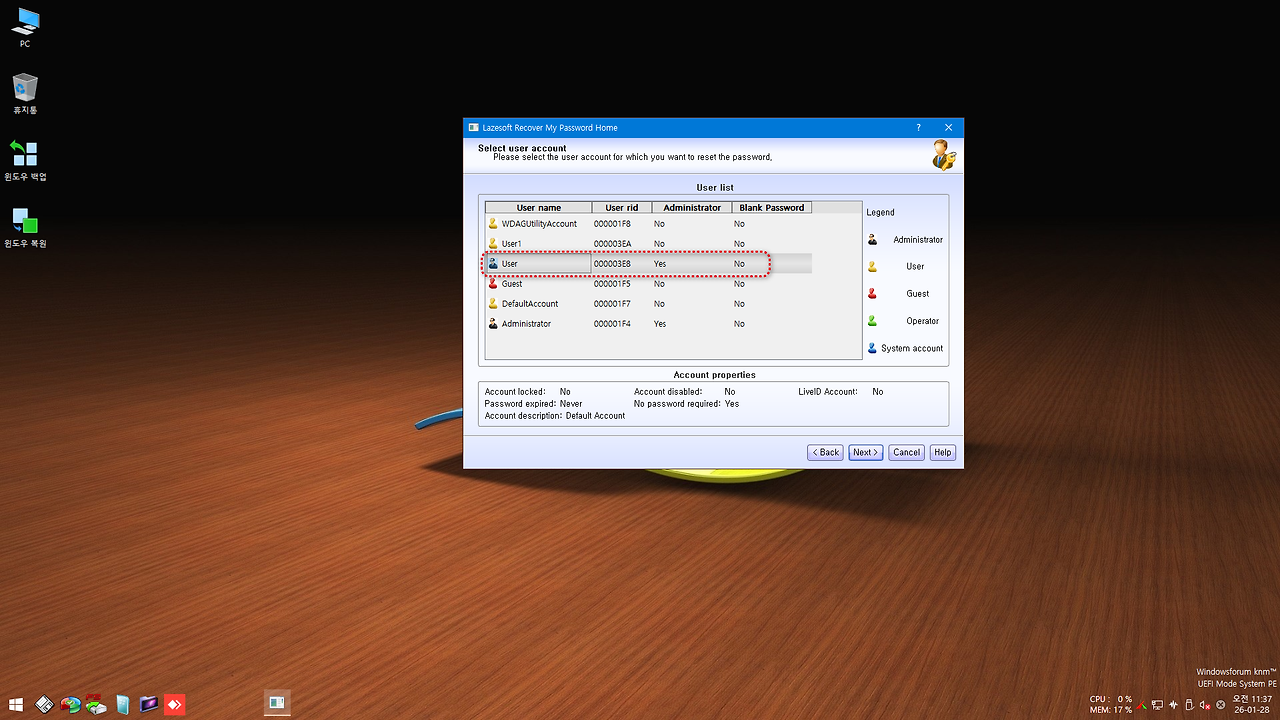Image resolution: width=1280 pixels, height=720 pixels.
Task: Click the 'Account description:' property label
Action: 523,416
